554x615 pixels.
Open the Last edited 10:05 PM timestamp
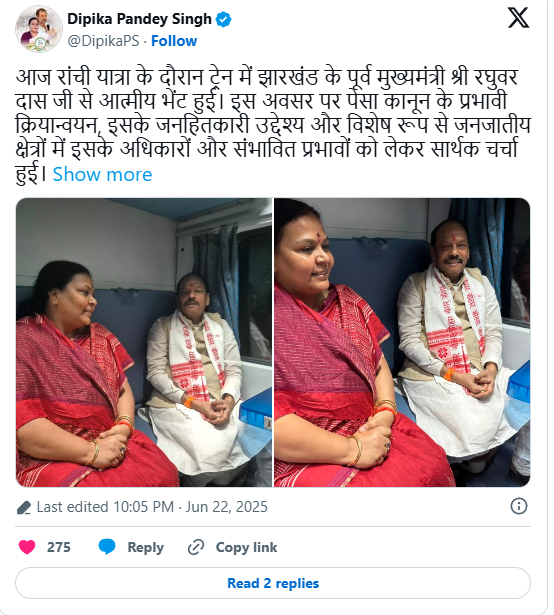152,507
